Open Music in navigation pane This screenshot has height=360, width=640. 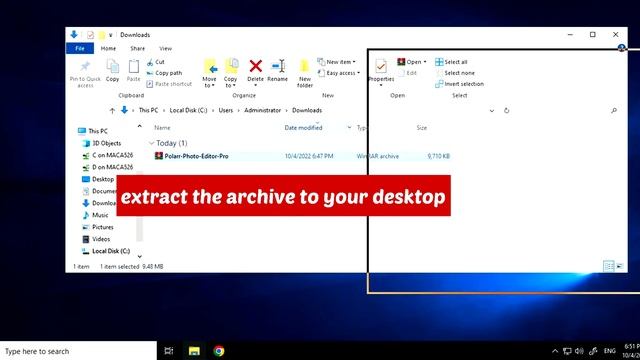[x=96, y=215]
